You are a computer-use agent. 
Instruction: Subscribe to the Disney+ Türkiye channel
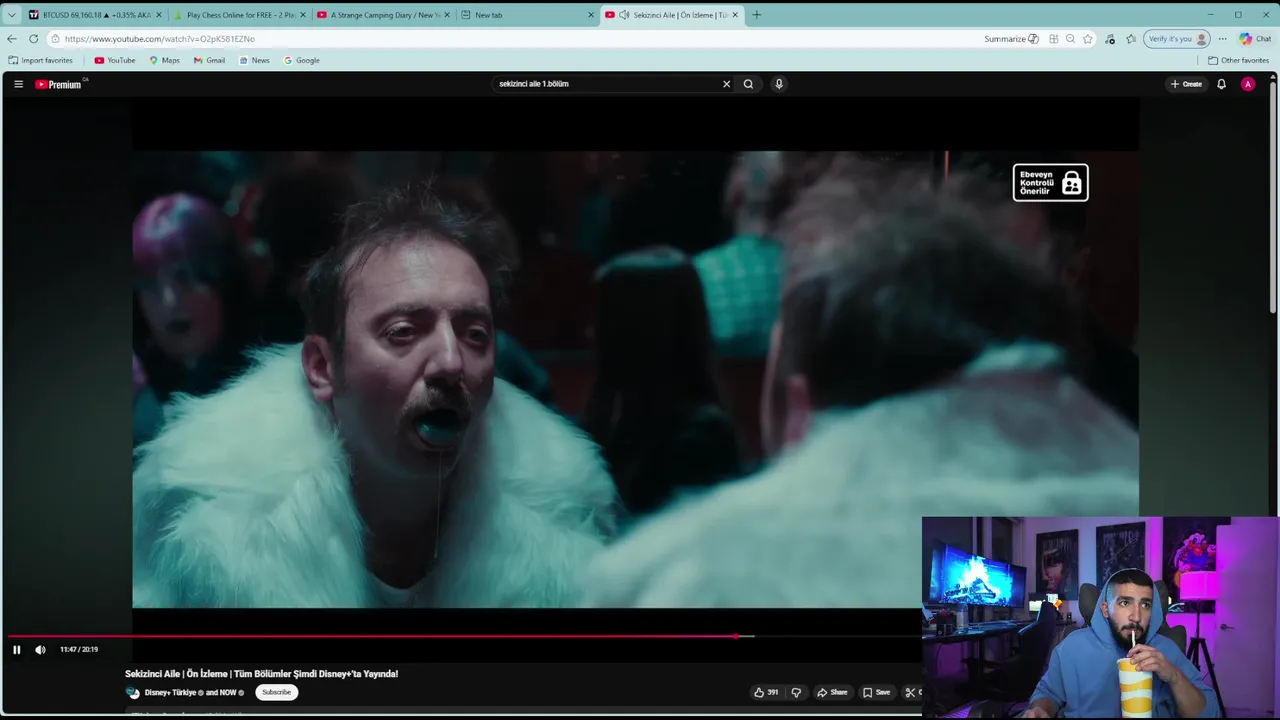[276, 692]
